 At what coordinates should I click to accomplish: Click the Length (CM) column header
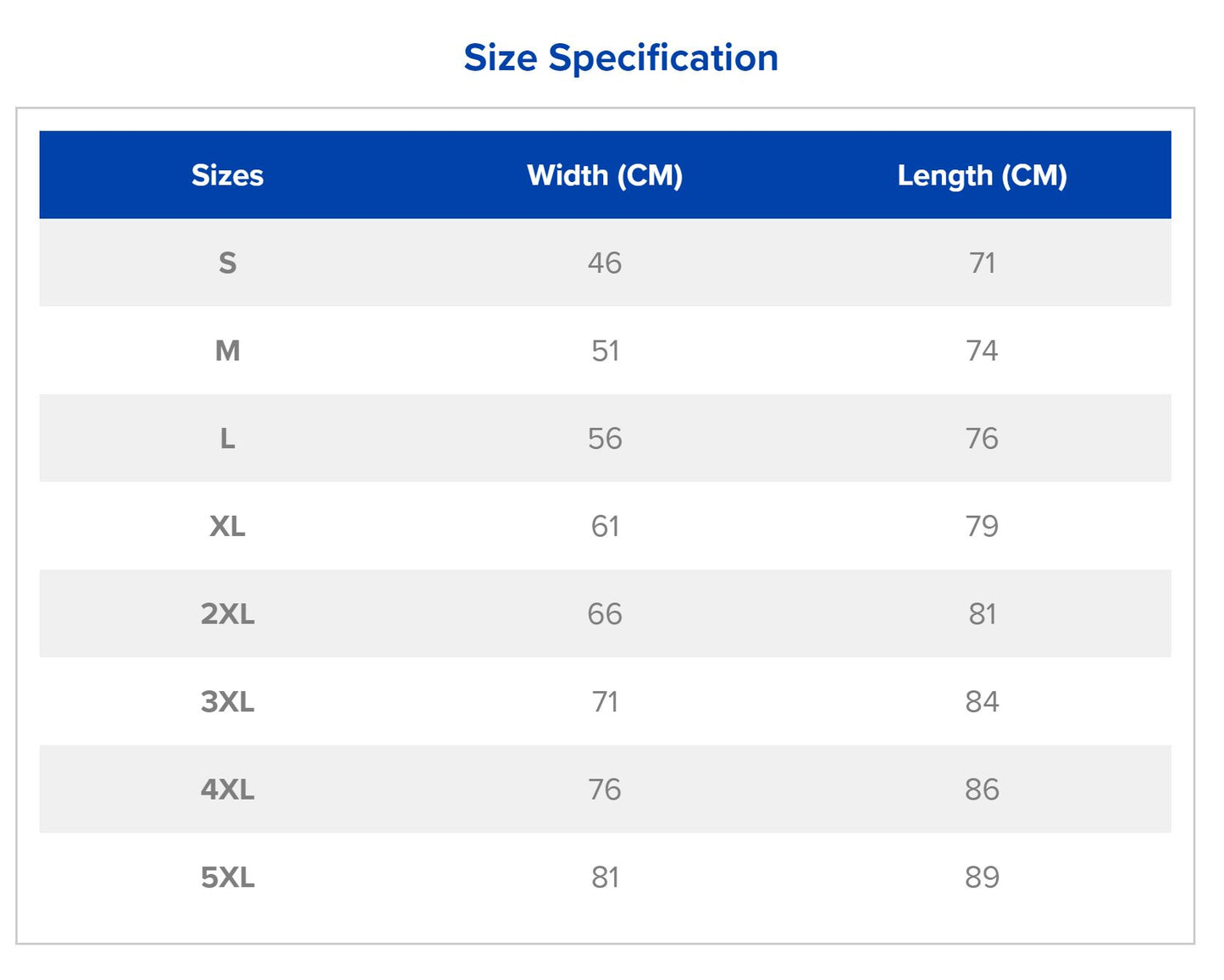[x=982, y=175]
